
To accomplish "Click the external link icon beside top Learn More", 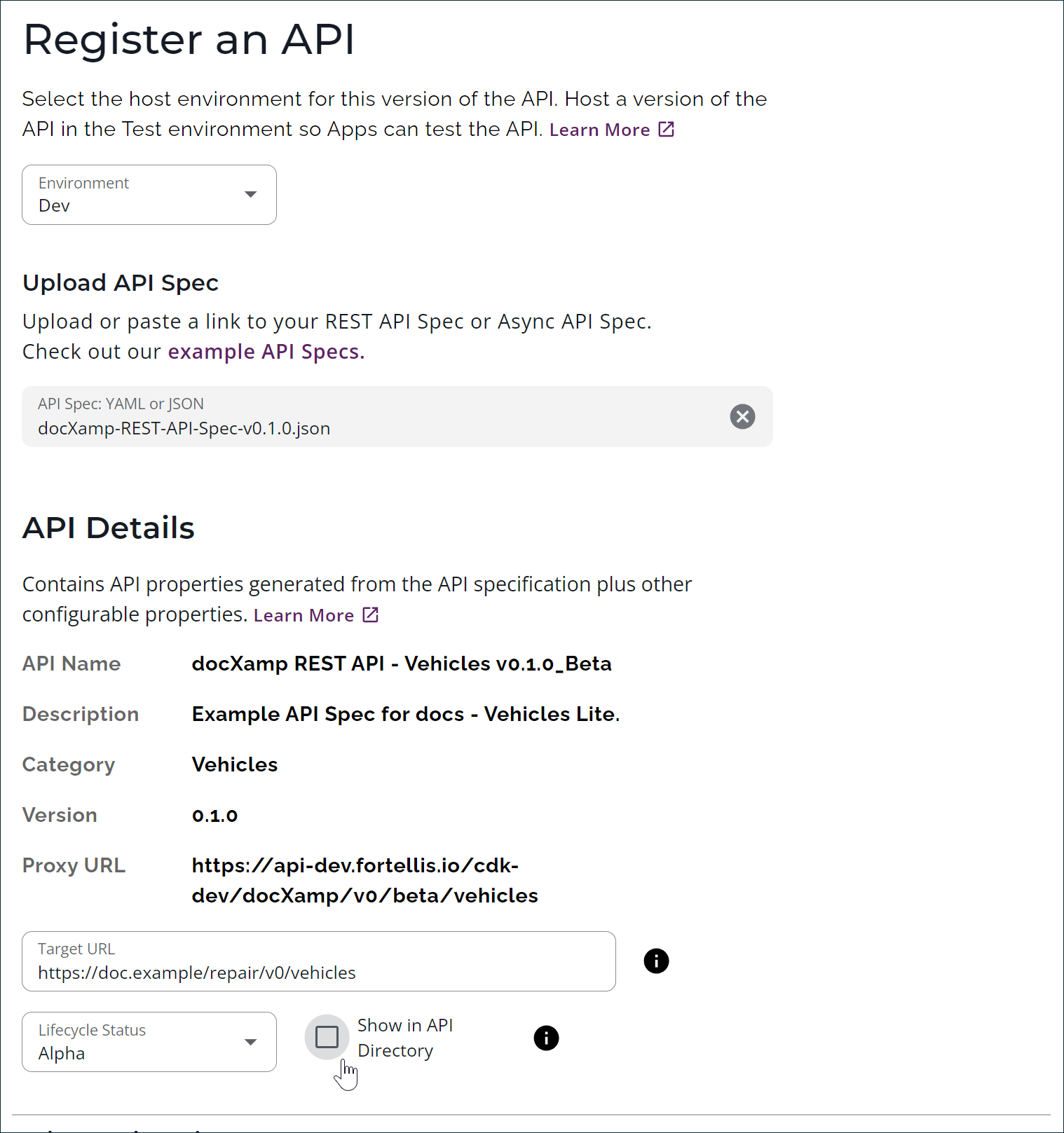I will [666, 129].
